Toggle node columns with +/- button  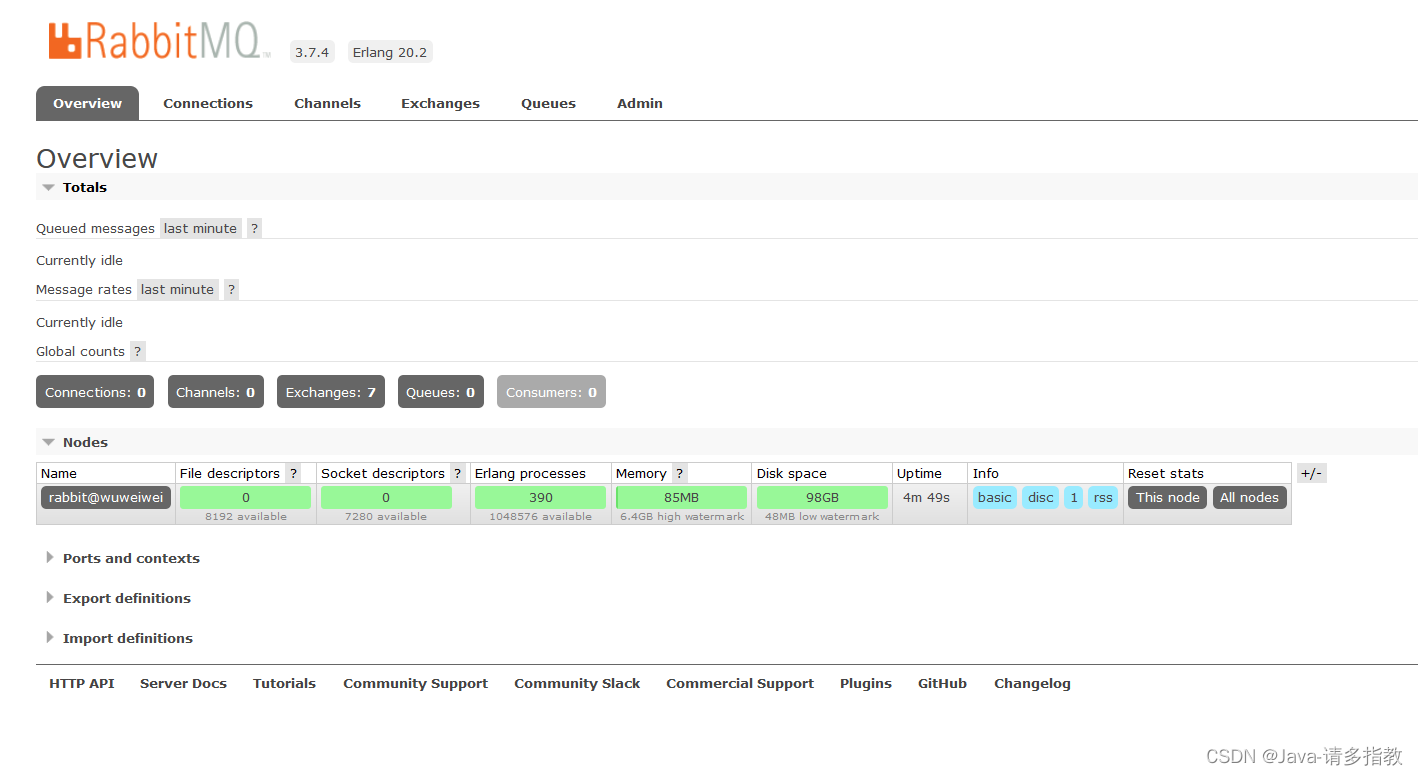(x=1311, y=473)
